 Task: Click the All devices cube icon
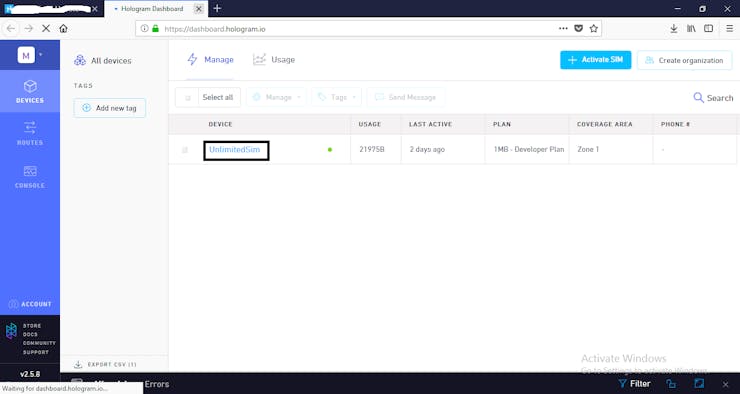coord(80,60)
